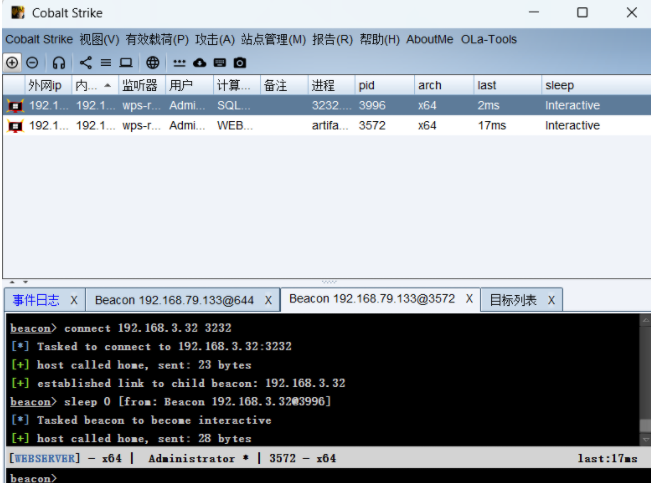The width and height of the screenshot is (651, 483).
Task: Open screenshots with the camera icon
Action: [240, 63]
